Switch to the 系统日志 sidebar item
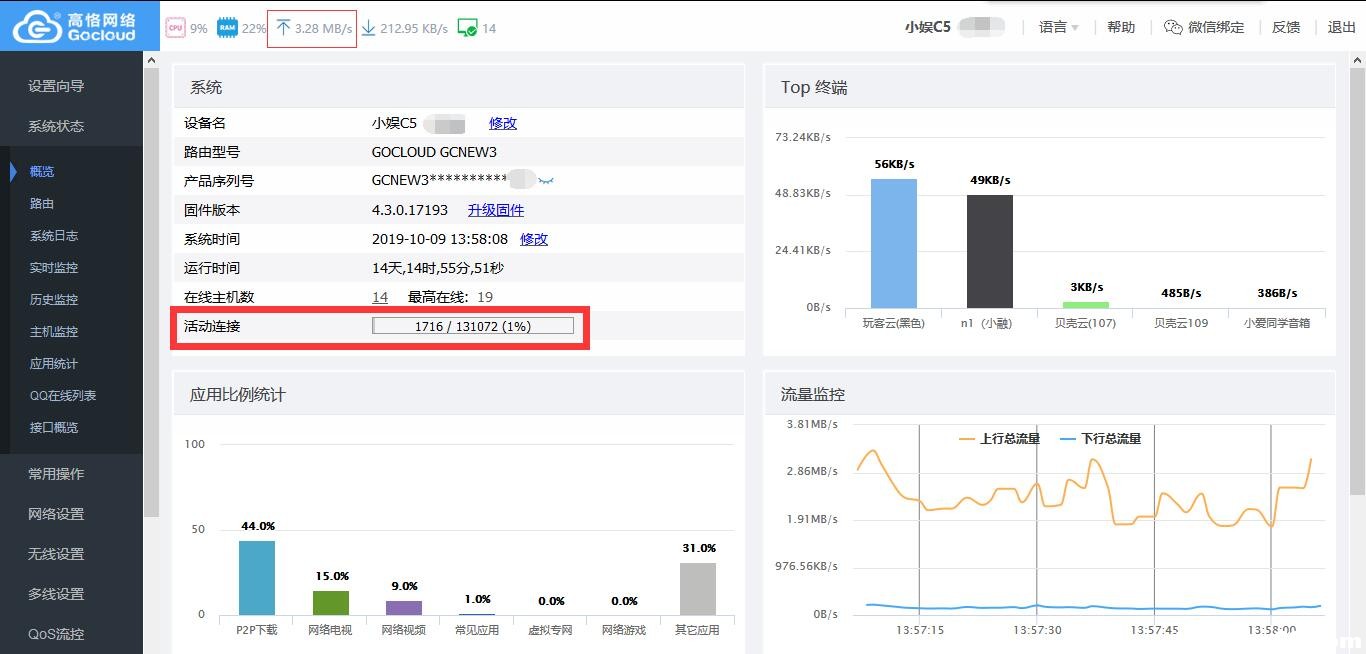The width and height of the screenshot is (1366, 654). coord(50,235)
